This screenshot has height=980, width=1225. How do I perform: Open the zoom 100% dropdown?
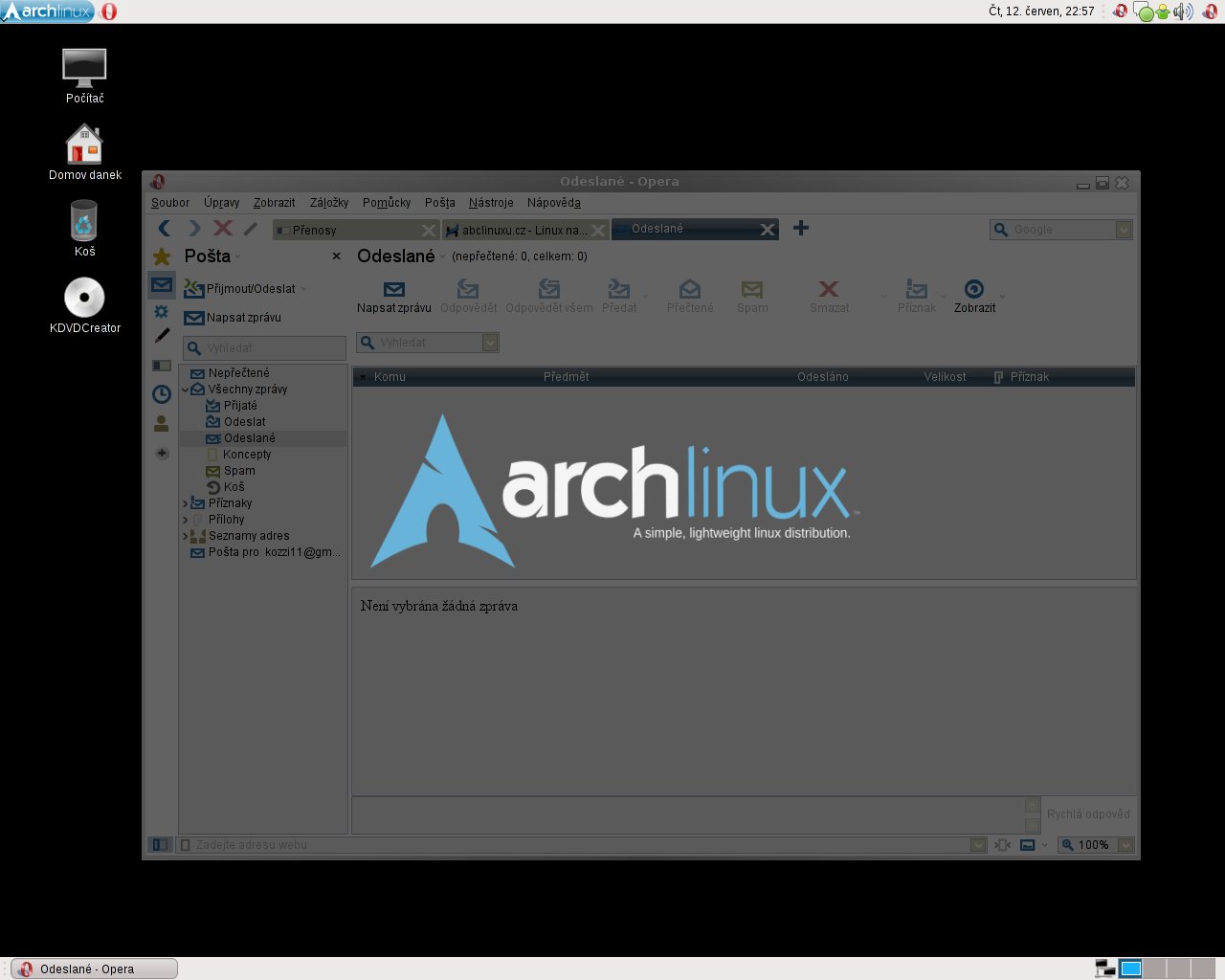point(1125,845)
